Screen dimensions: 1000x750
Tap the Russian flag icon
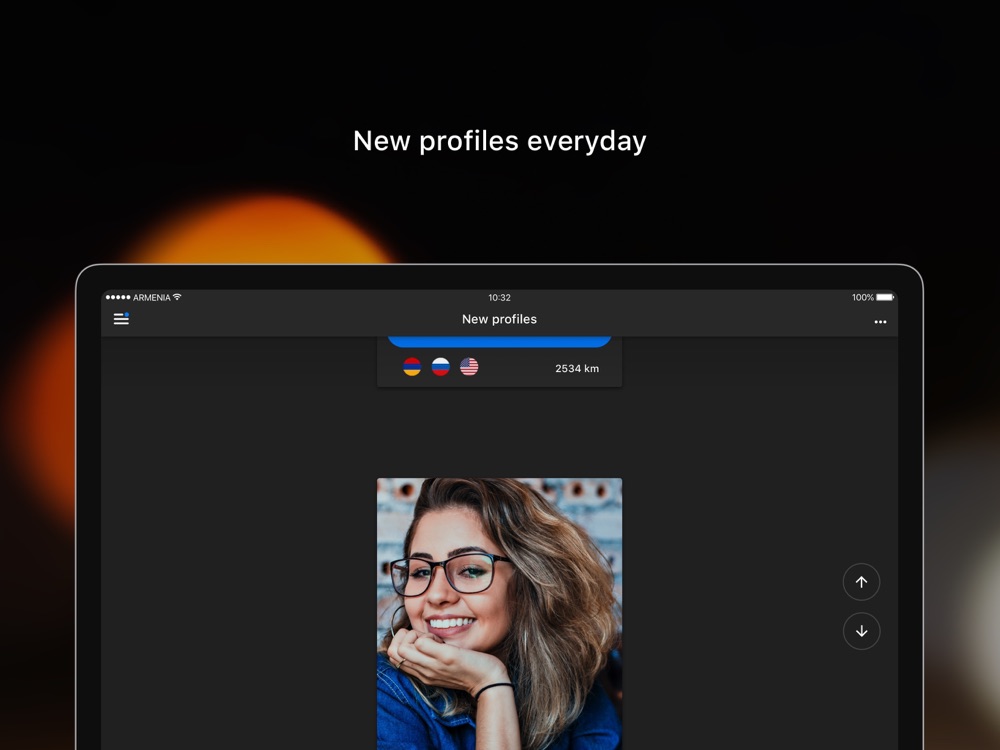point(440,367)
